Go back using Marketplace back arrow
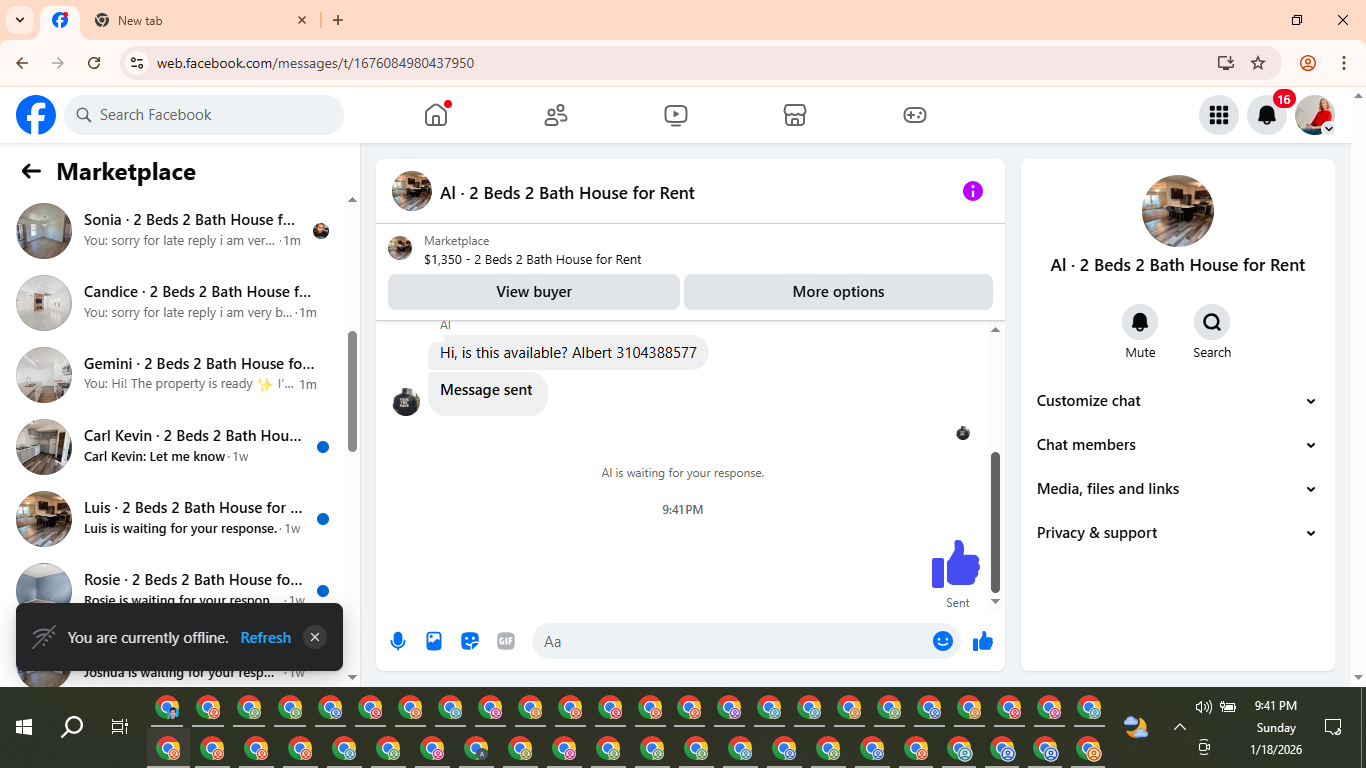The image size is (1366, 768). coord(31,171)
